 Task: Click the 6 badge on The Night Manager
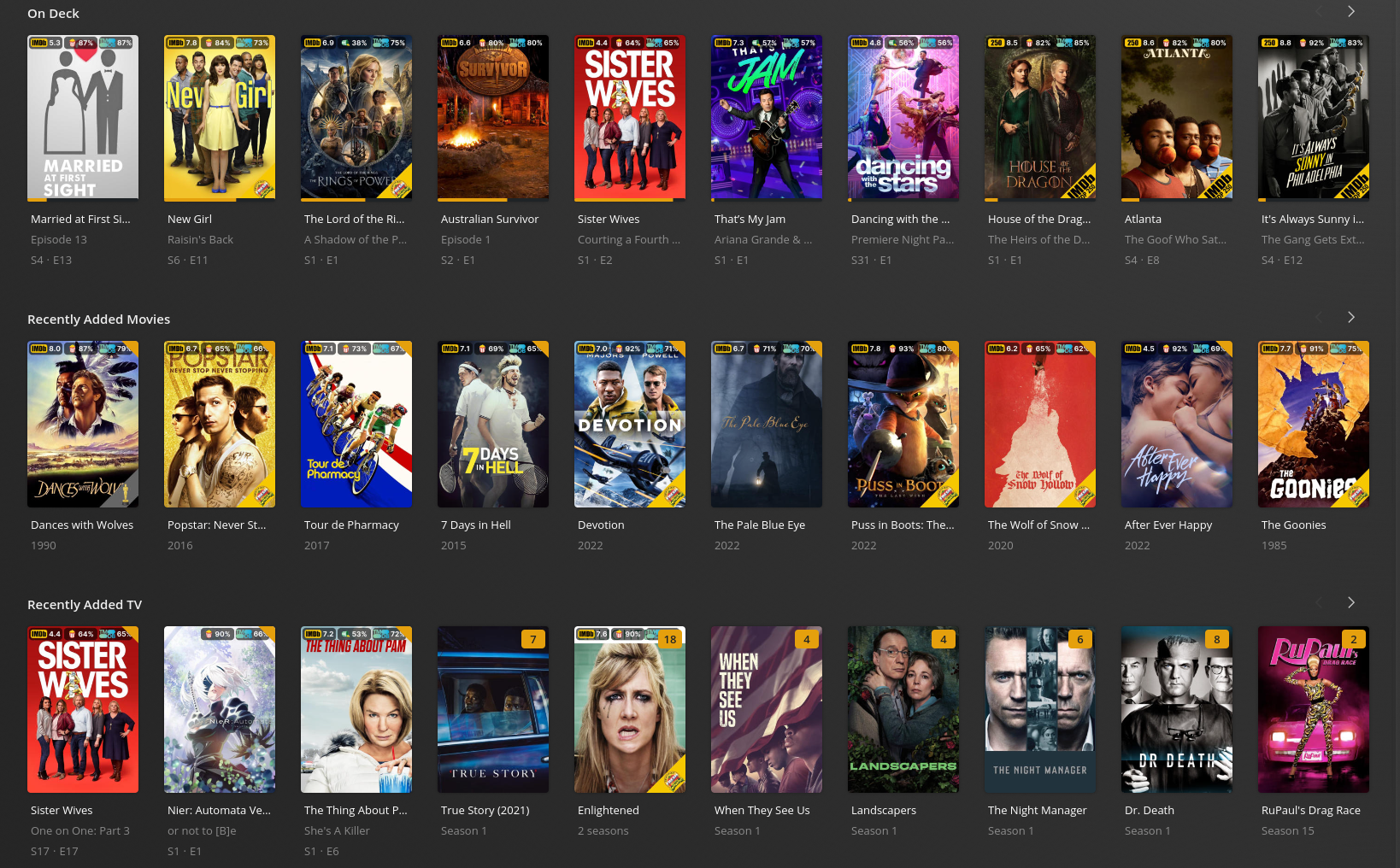(x=1079, y=639)
